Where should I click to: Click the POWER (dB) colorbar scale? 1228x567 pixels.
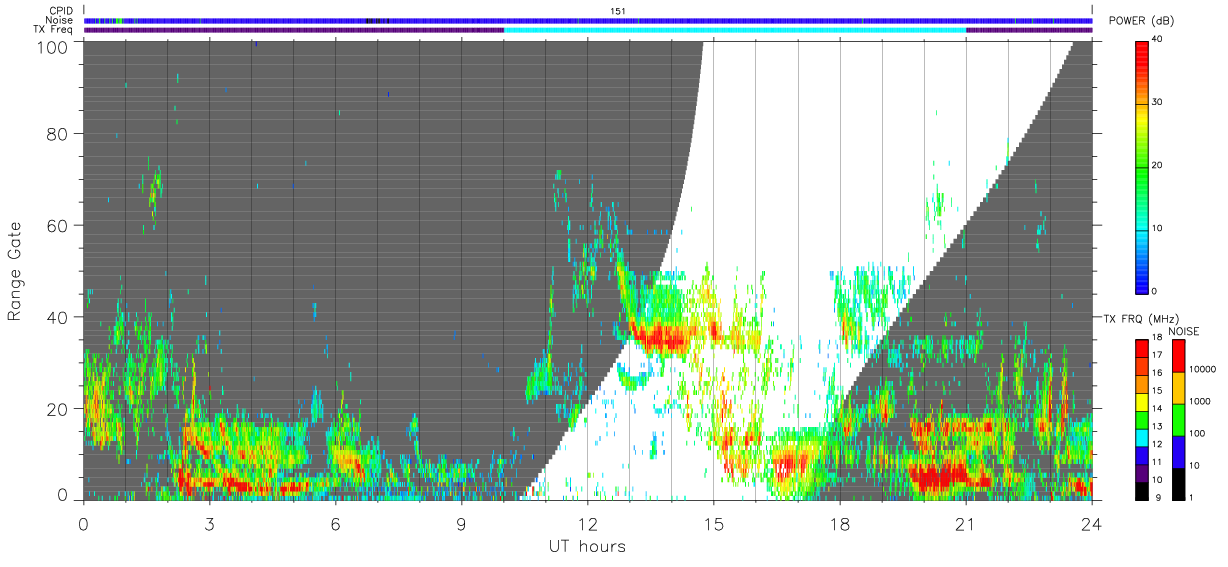(1142, 166)
